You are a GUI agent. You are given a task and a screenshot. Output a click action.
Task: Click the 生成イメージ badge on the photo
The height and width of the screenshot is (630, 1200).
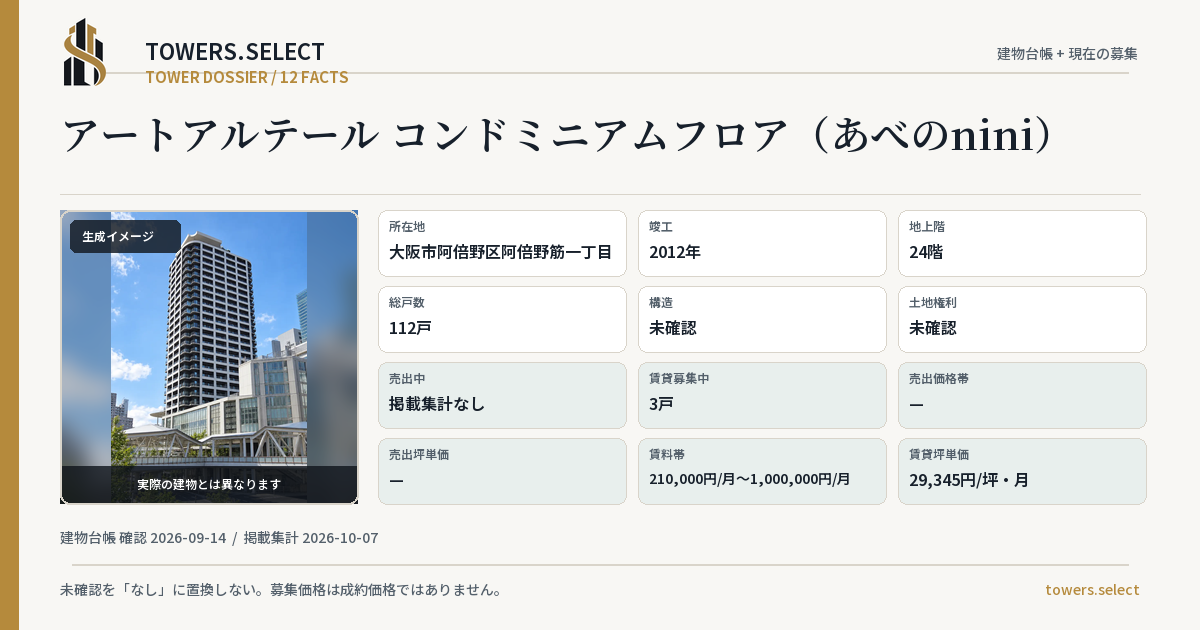click(125, 237)
